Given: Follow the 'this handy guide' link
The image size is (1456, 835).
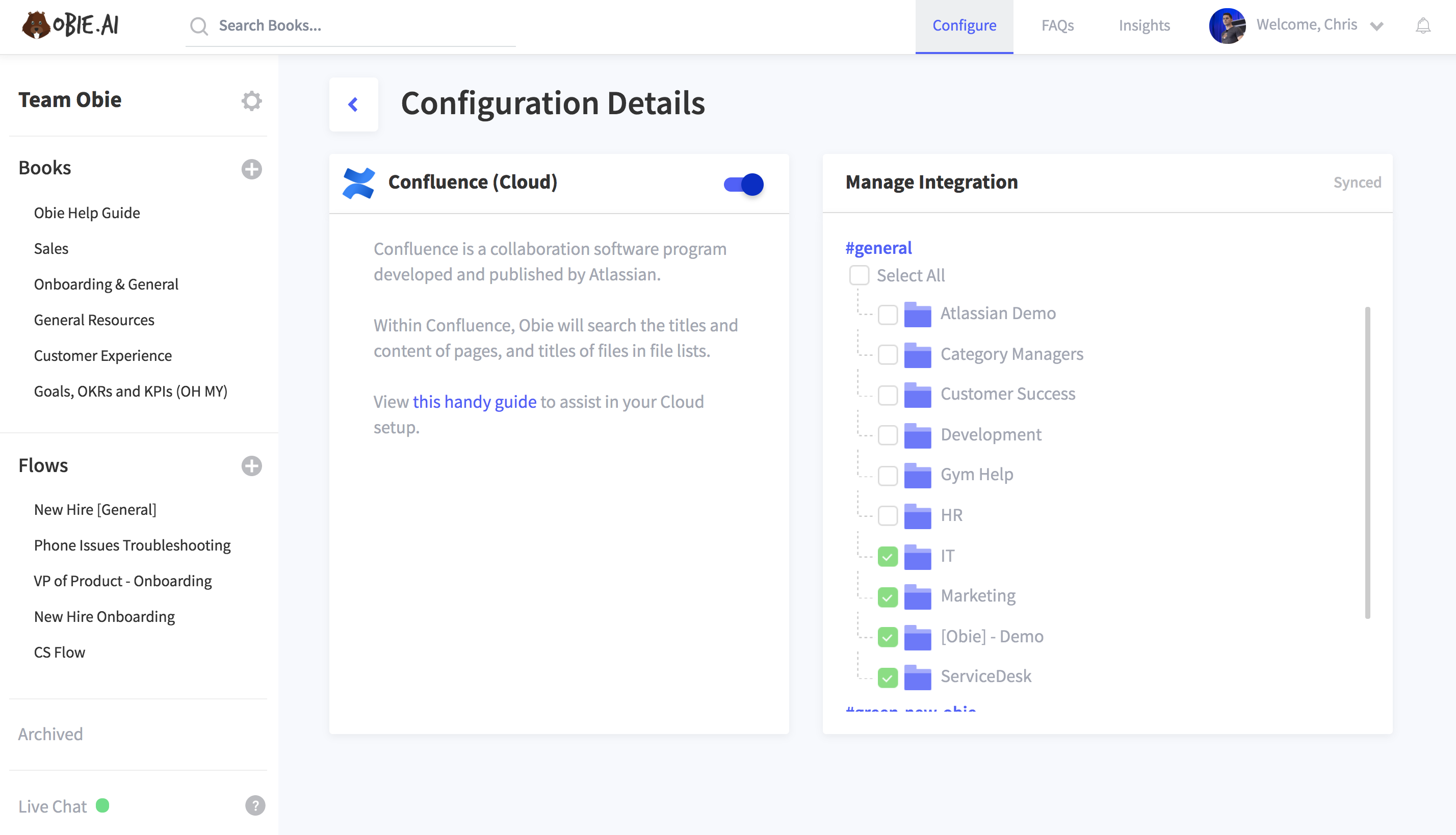Looking at the screenshot, I should point(474,402).
